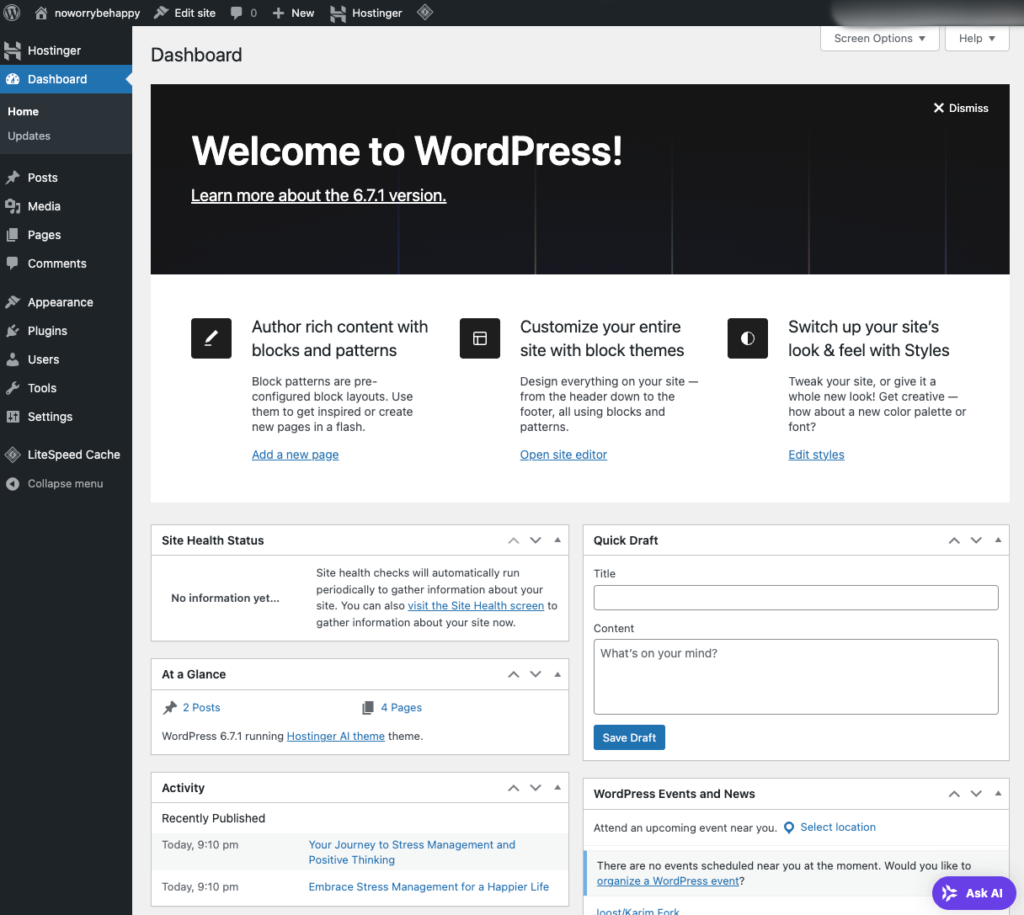
Task: Move the WordPress Events and News panel down
Action: pyautogui.click(x=976, y=794)
